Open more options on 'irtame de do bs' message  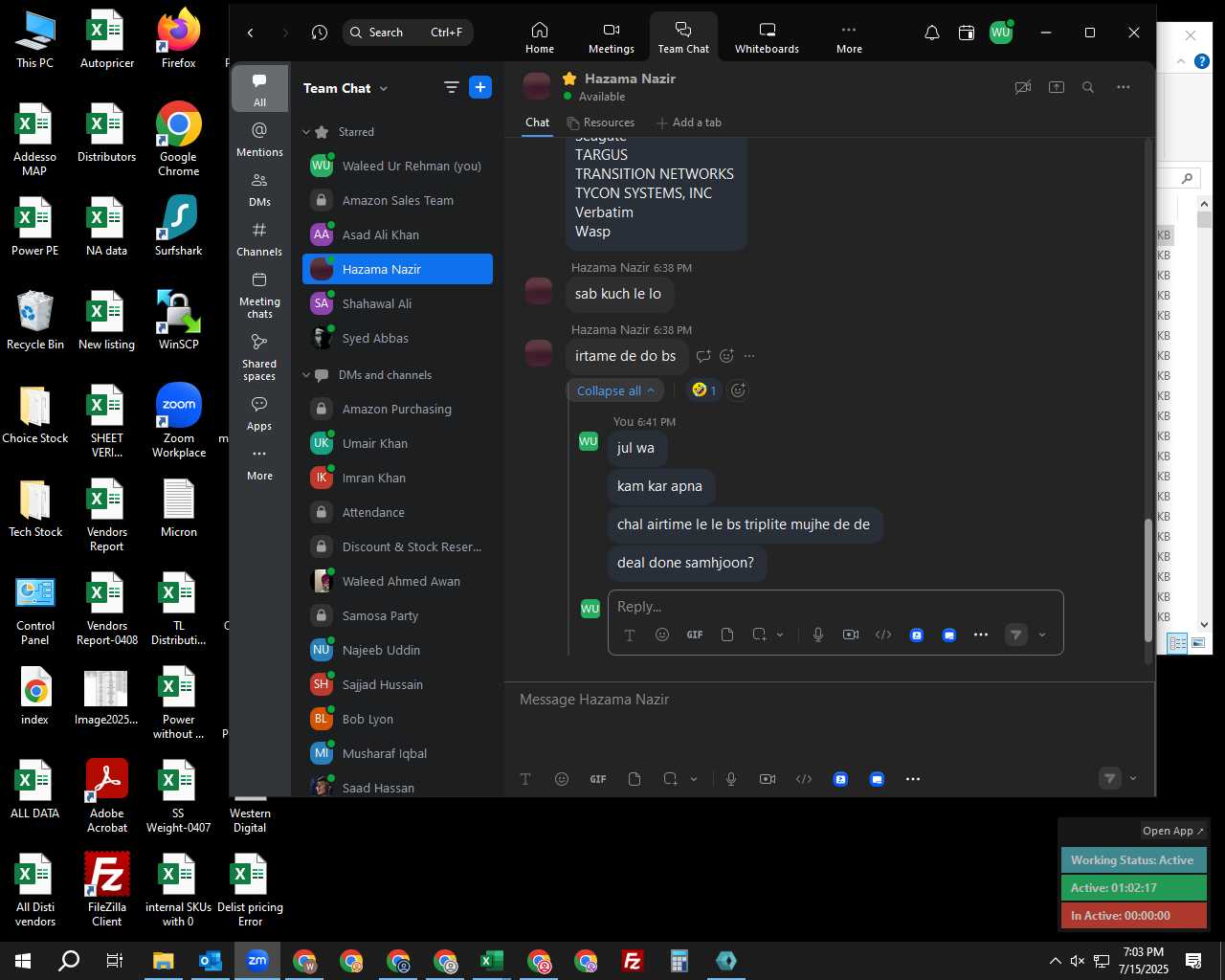pos(749,356)
